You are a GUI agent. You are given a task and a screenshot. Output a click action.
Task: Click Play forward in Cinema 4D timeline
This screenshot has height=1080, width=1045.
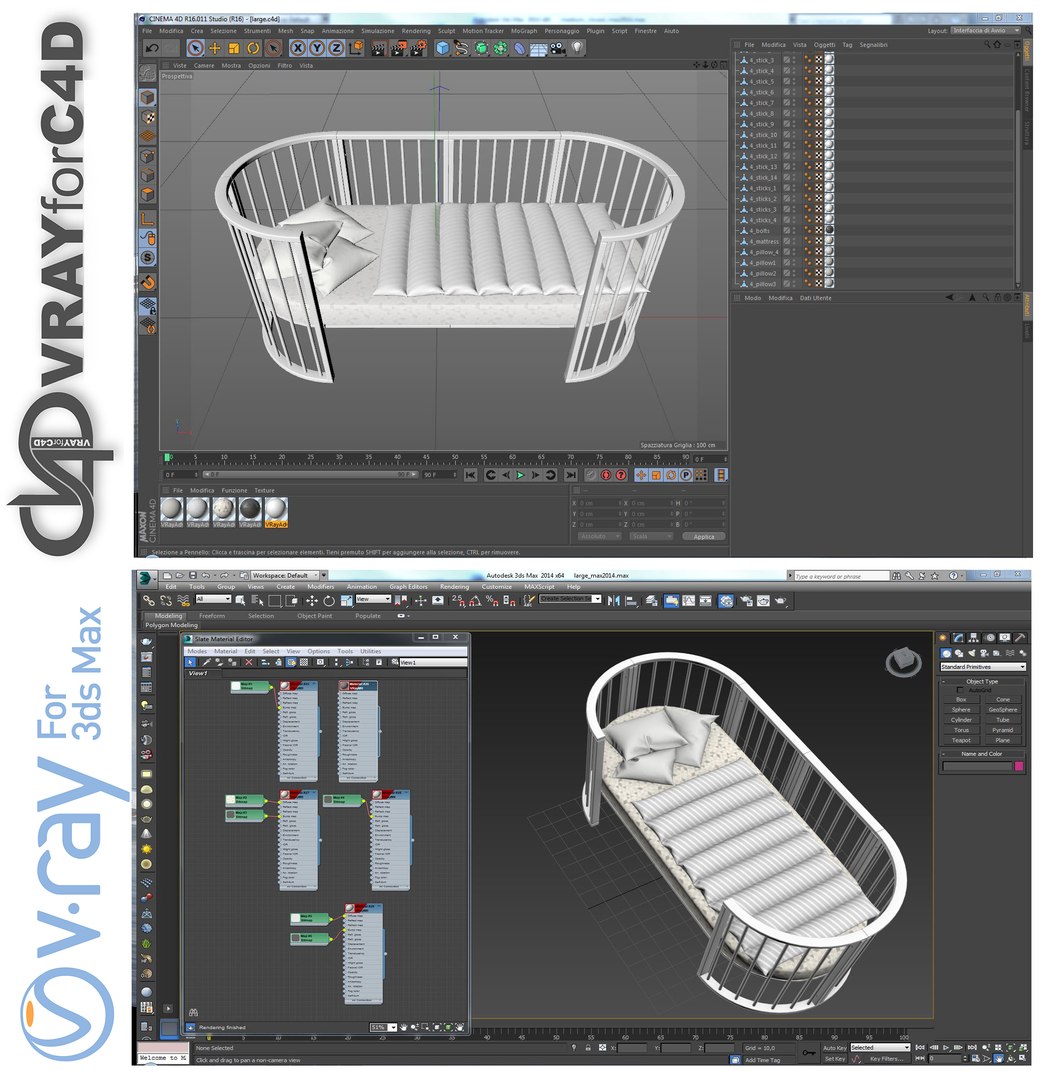click(x=520, y=475)
